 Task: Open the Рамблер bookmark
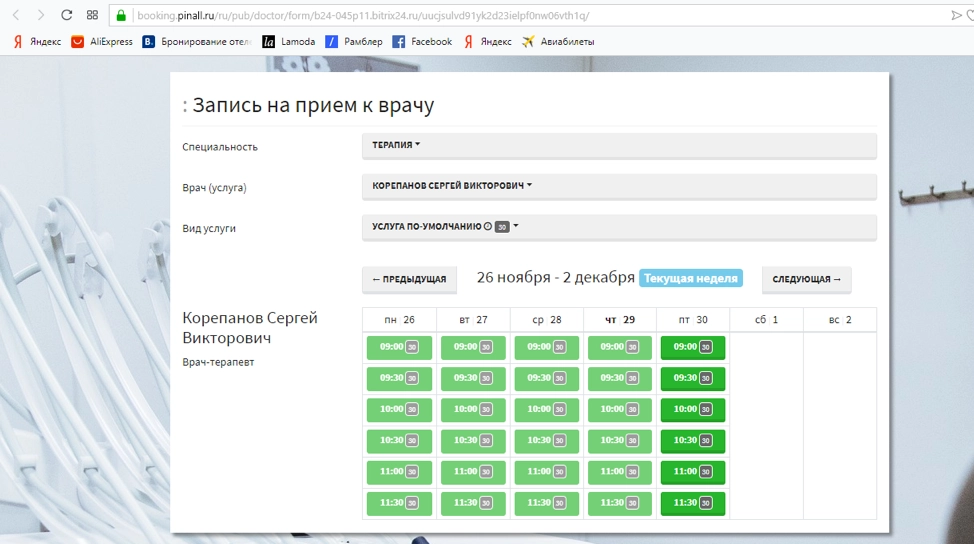click(354, 42)
